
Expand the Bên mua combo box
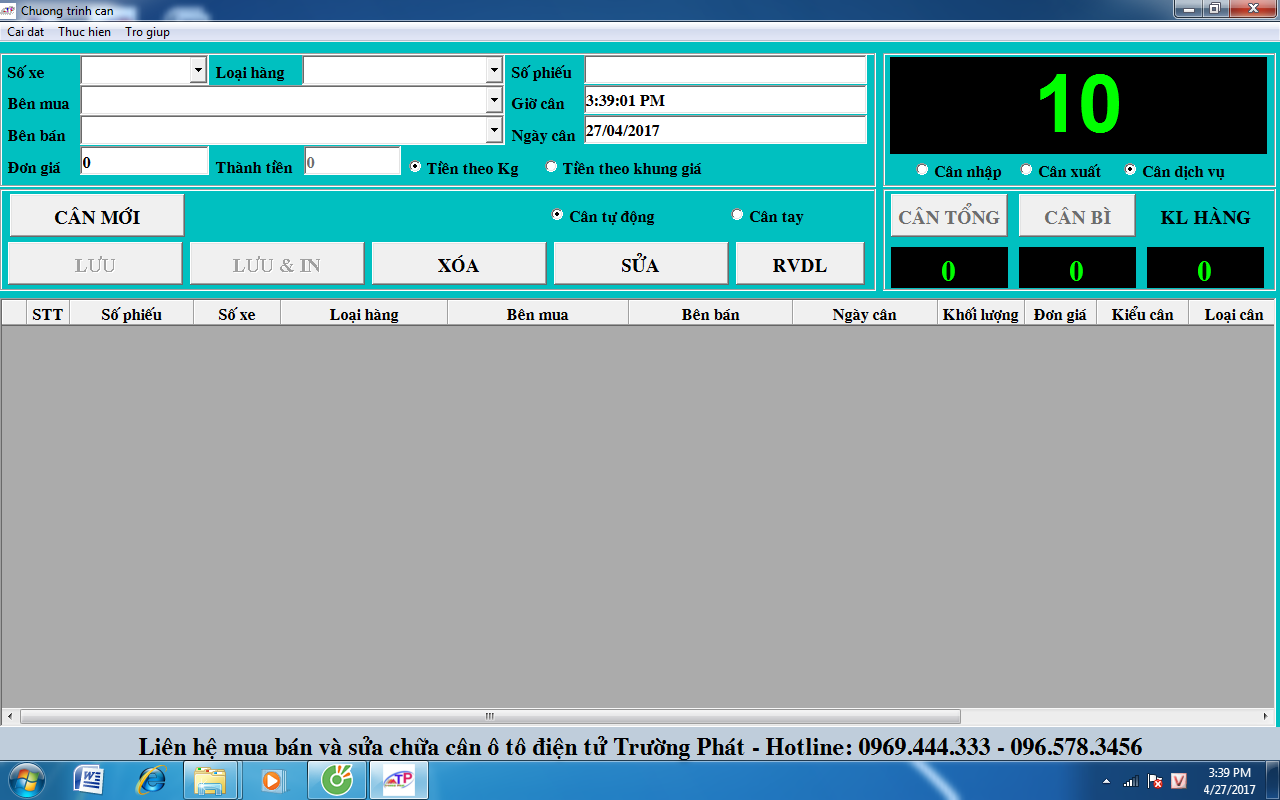coord(494,100)
